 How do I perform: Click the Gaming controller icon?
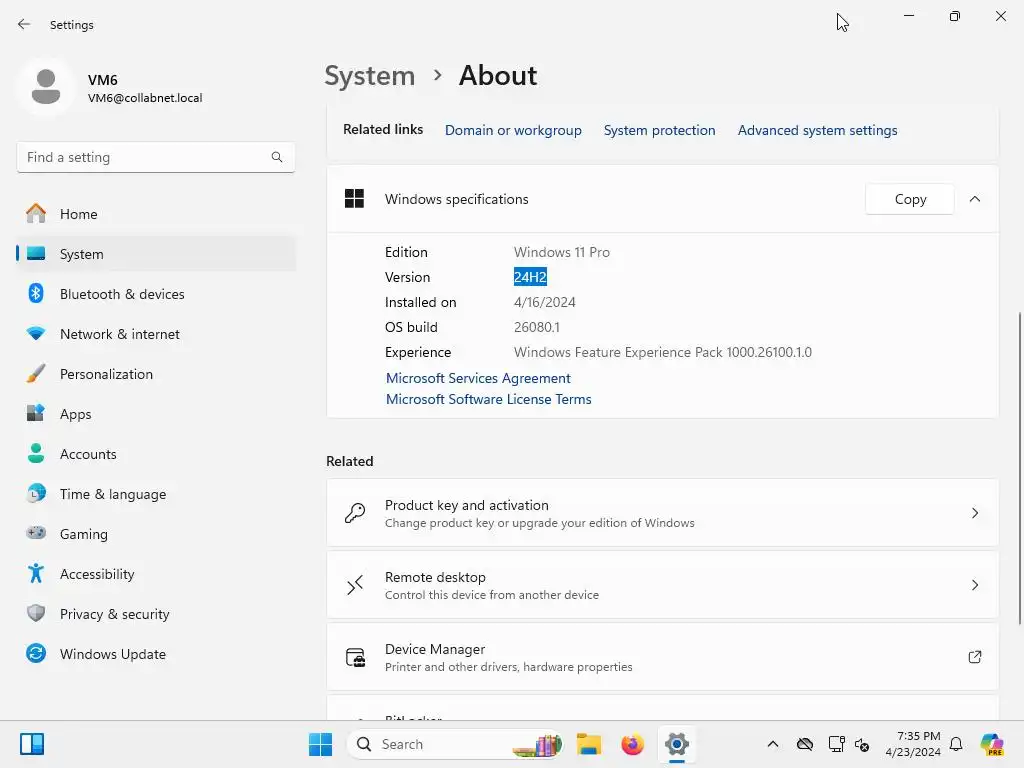pos(36,533)
